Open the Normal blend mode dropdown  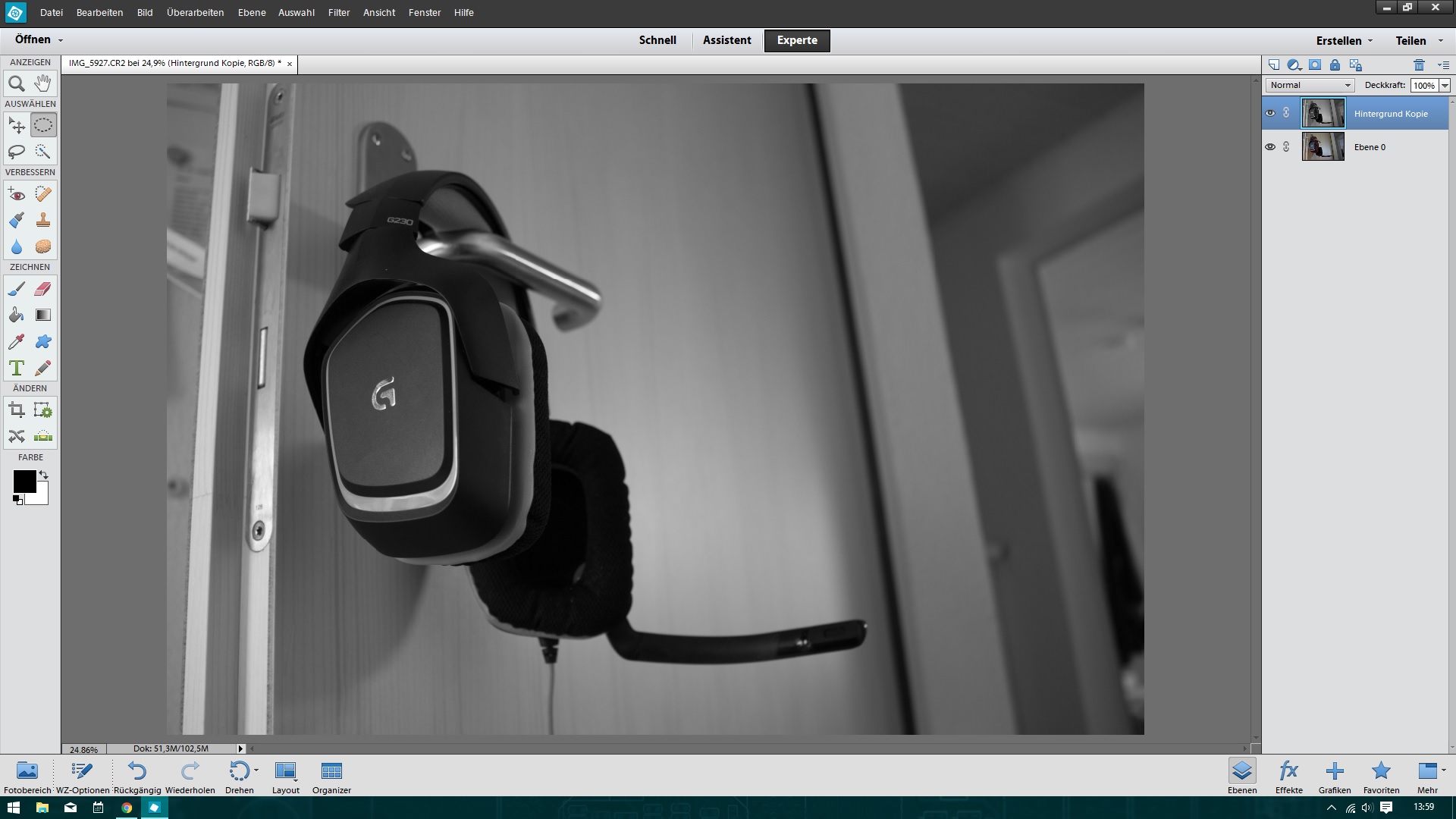coord(1310,85)
